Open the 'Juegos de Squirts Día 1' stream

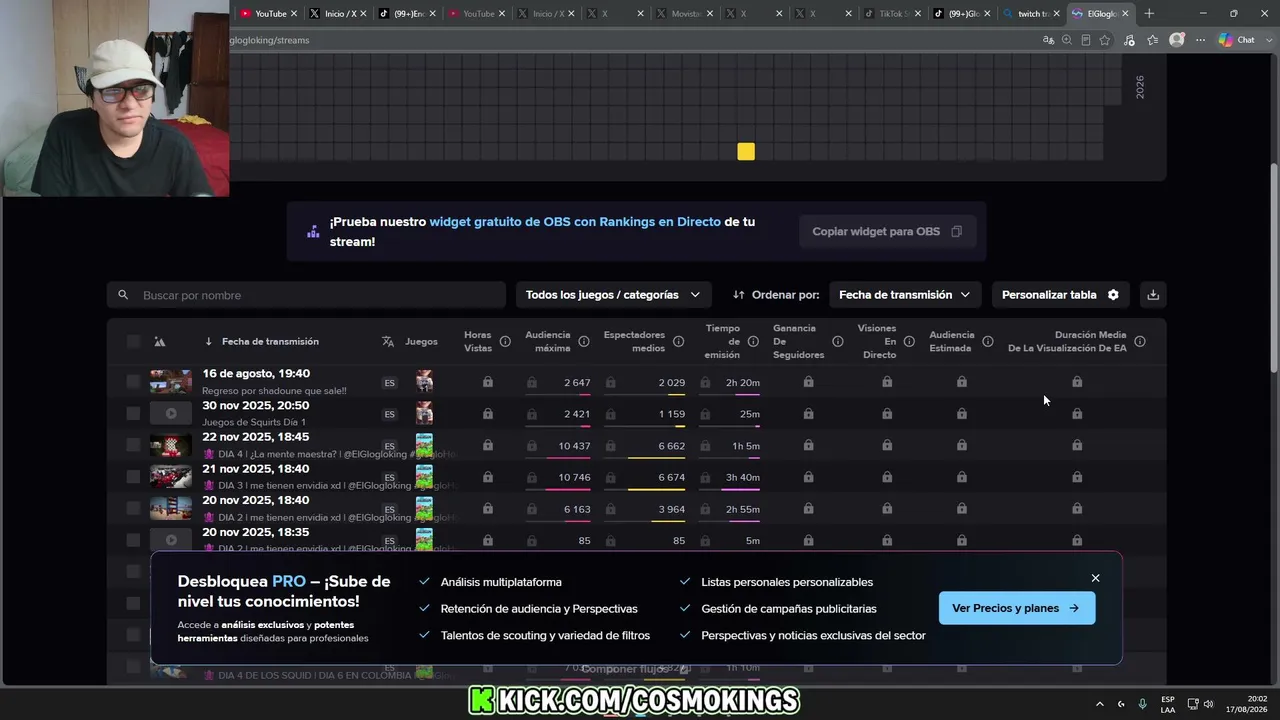[x=254, y=422]
